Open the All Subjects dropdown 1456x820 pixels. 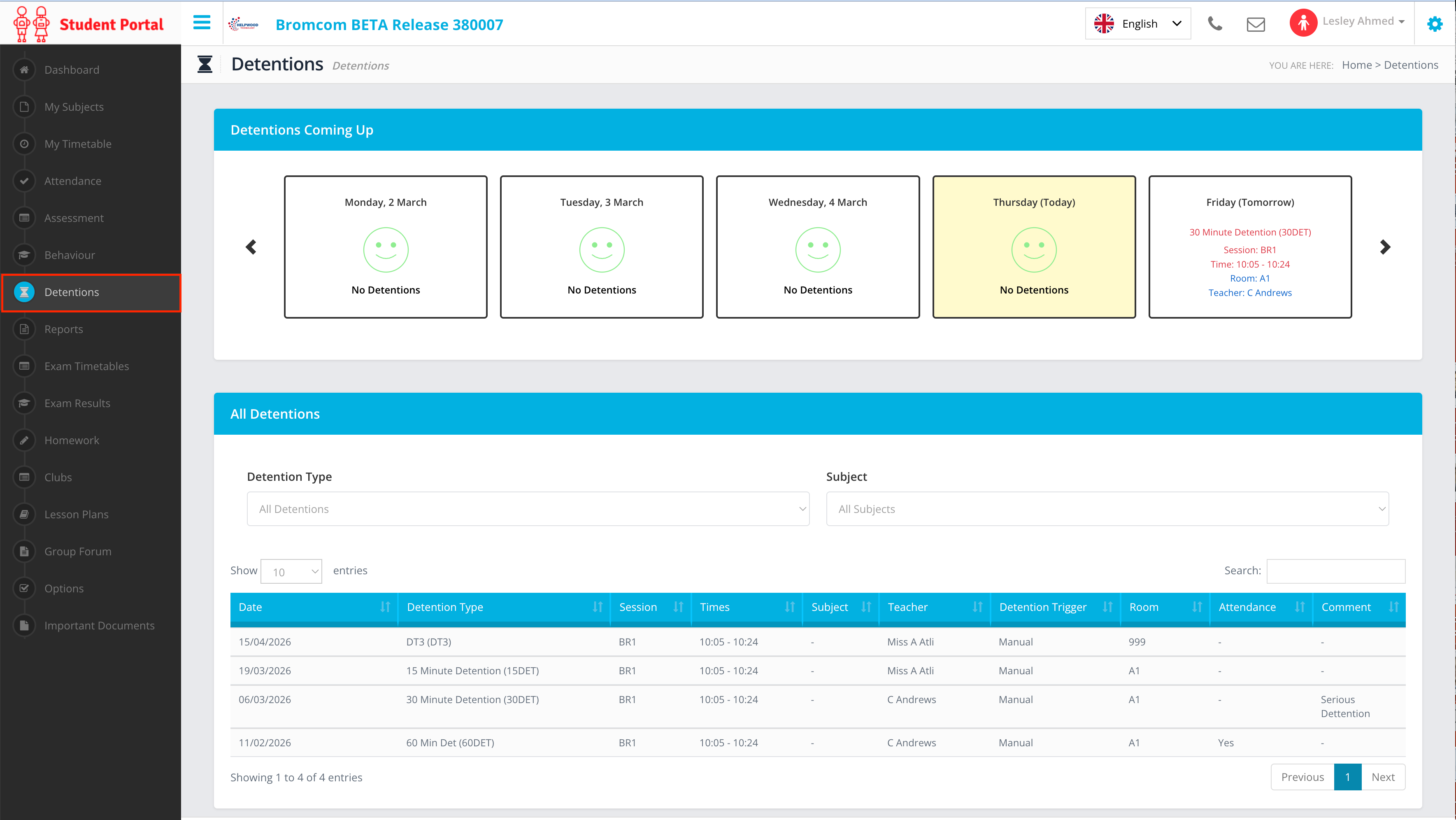[1107, 509]
